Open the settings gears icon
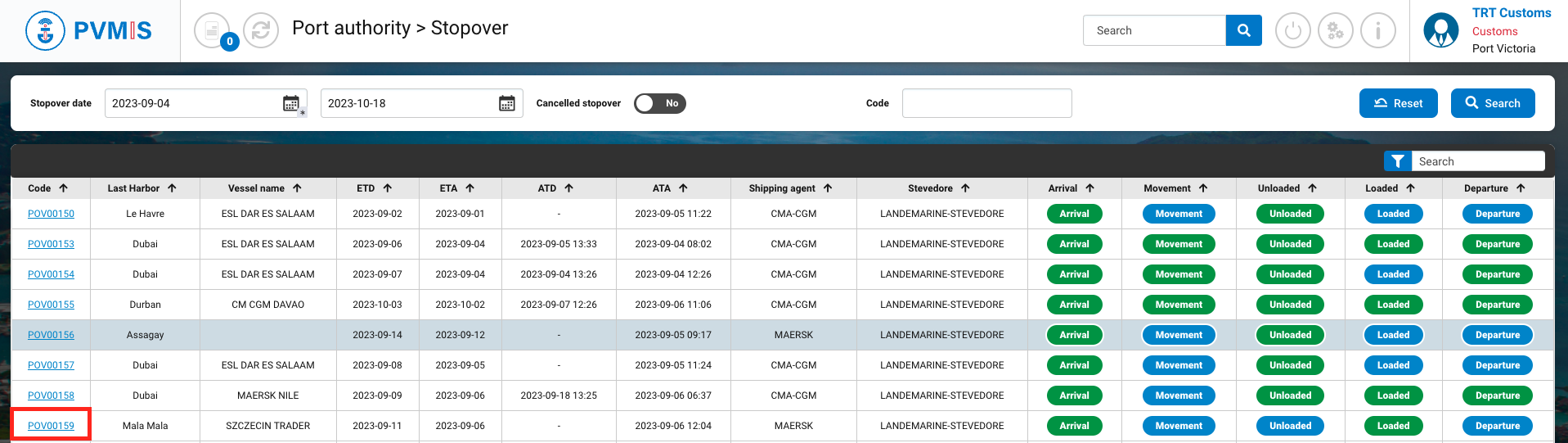Screen dimensions: 1568x443 [1335, 31]
